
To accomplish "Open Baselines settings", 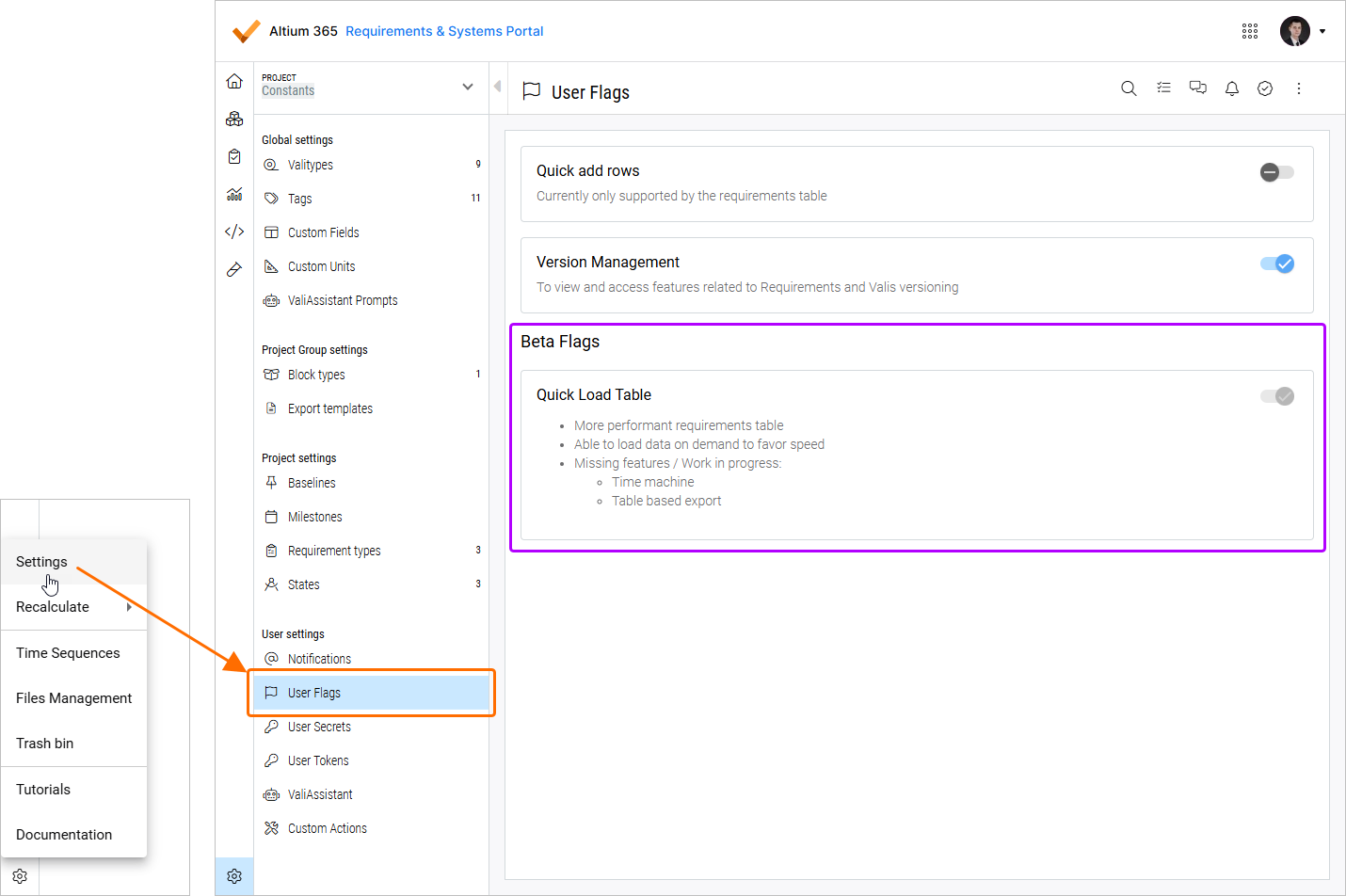I will tap(371, 483).
